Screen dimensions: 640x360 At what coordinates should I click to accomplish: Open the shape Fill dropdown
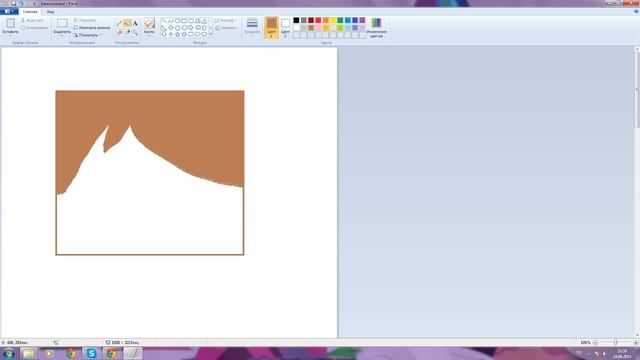coord(227,28)
